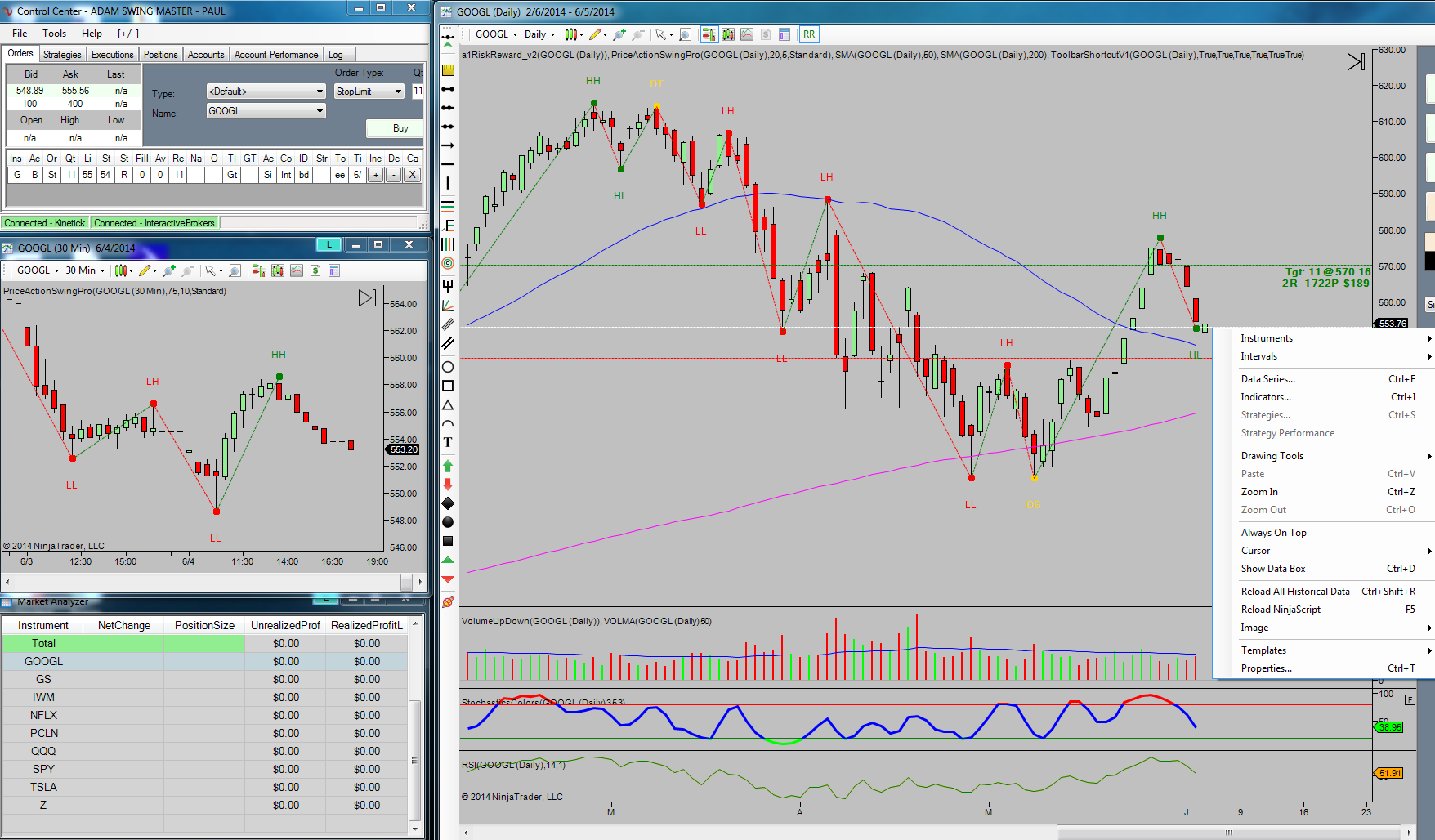Open the 30 Min interval dropdown
The image size is (1435, 840).
[x=85, y=270]
